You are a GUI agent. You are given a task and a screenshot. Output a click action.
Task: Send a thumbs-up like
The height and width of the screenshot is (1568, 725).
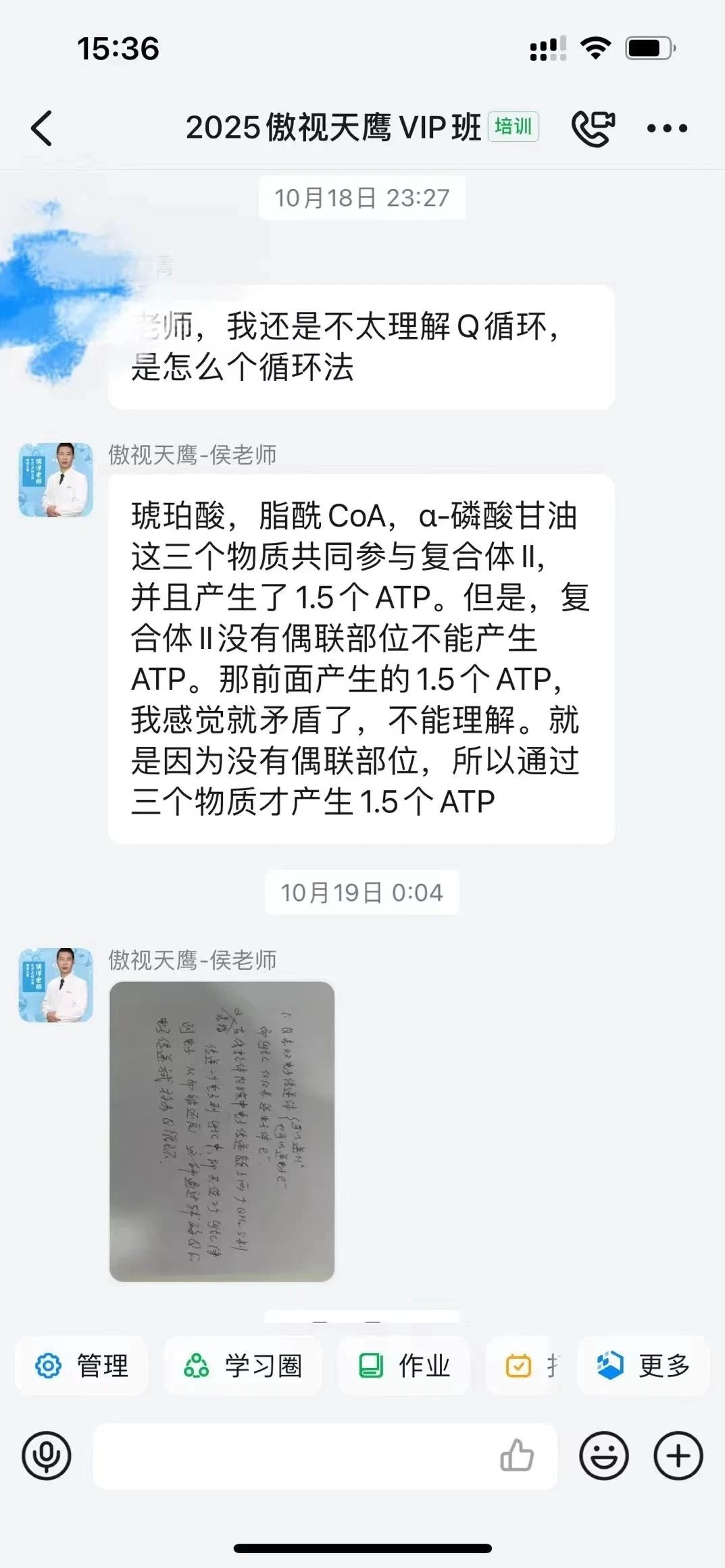tap(517, 1455)
